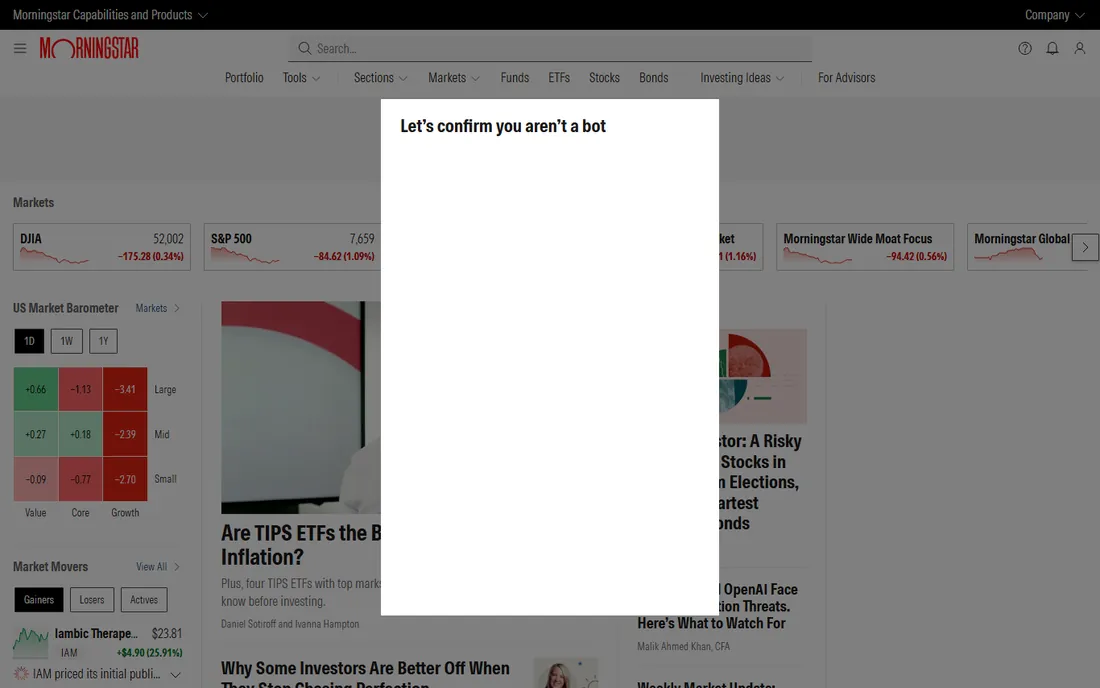Click the Large Core -1.13 cell
The image size is (1100, 688).
coord(81,389)
